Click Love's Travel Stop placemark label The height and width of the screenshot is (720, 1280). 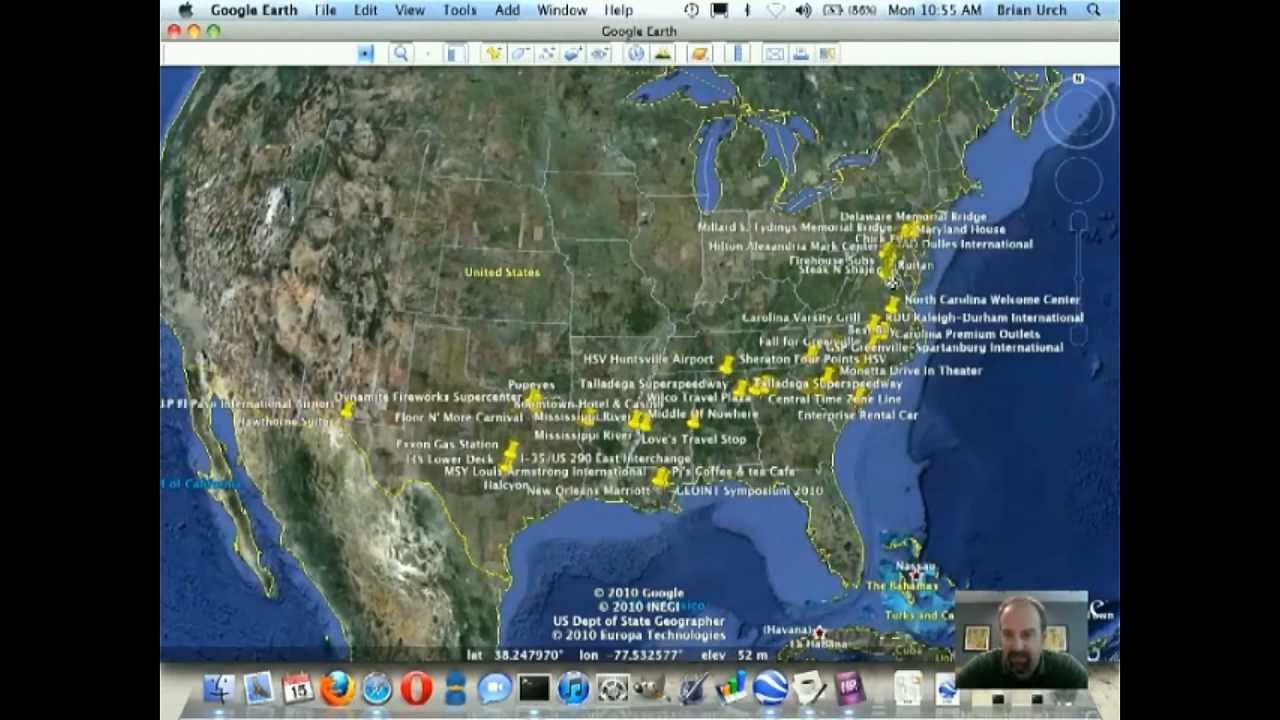[693, 439]
